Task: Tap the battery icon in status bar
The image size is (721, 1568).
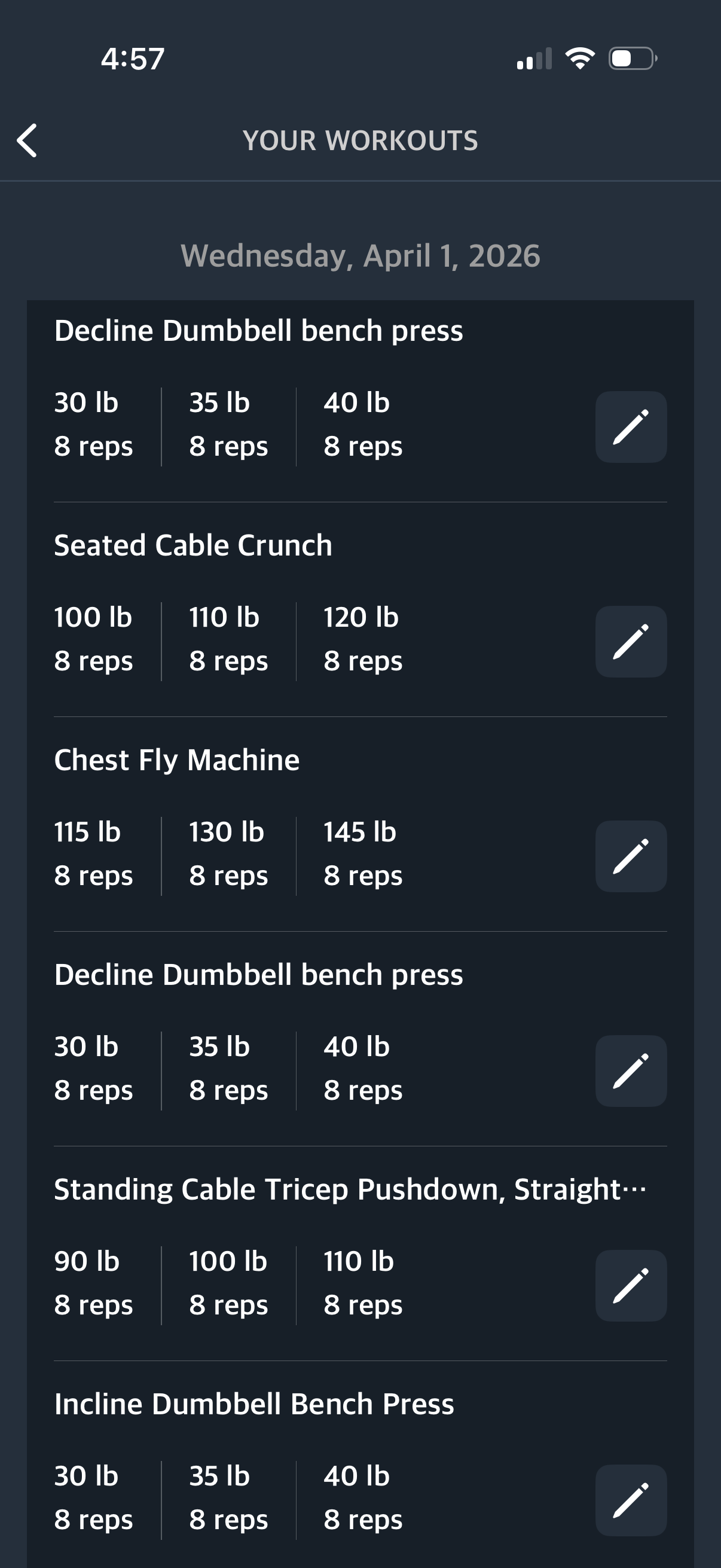Action: point(632,59)
